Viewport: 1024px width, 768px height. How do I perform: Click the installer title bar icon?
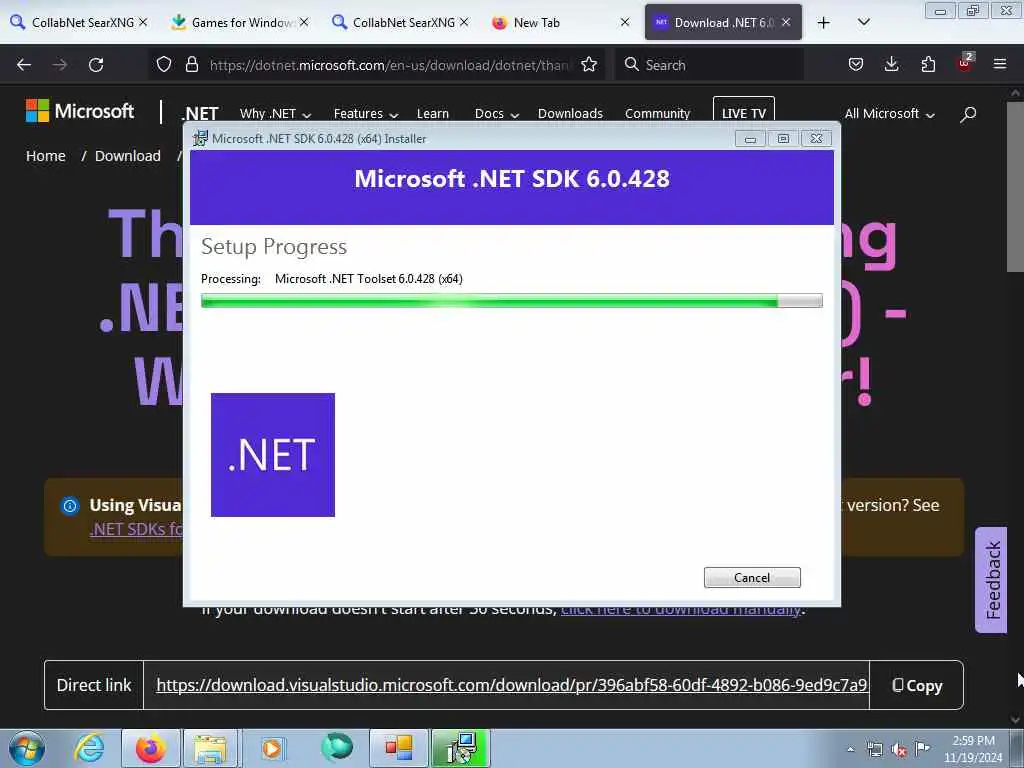pyautogui.click(x=200, y=138)
